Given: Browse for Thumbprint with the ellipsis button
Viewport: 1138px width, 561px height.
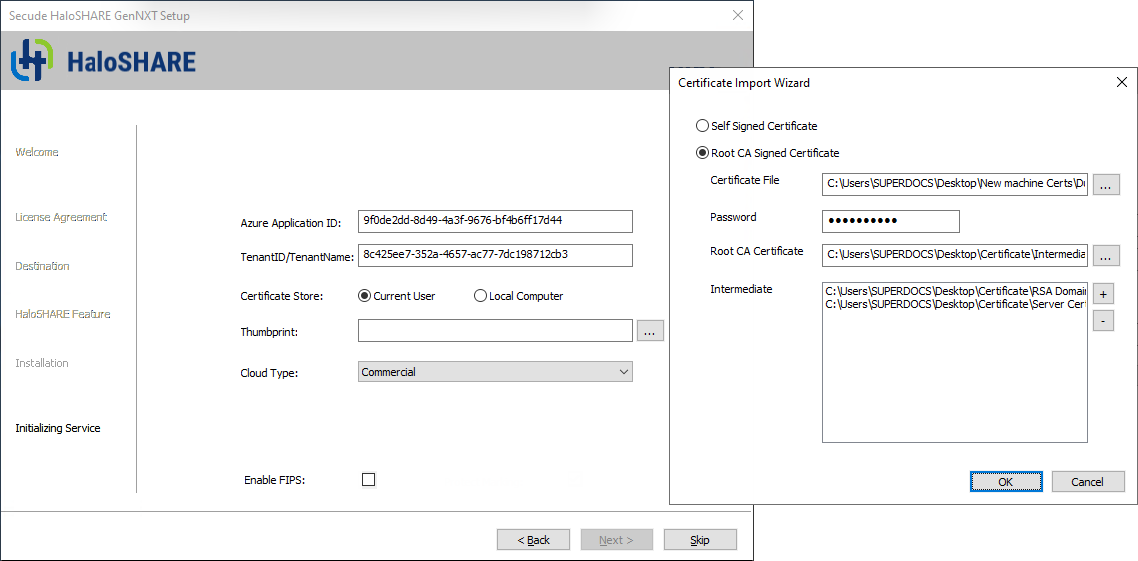Looking at the screenshot, I should 650,332.
